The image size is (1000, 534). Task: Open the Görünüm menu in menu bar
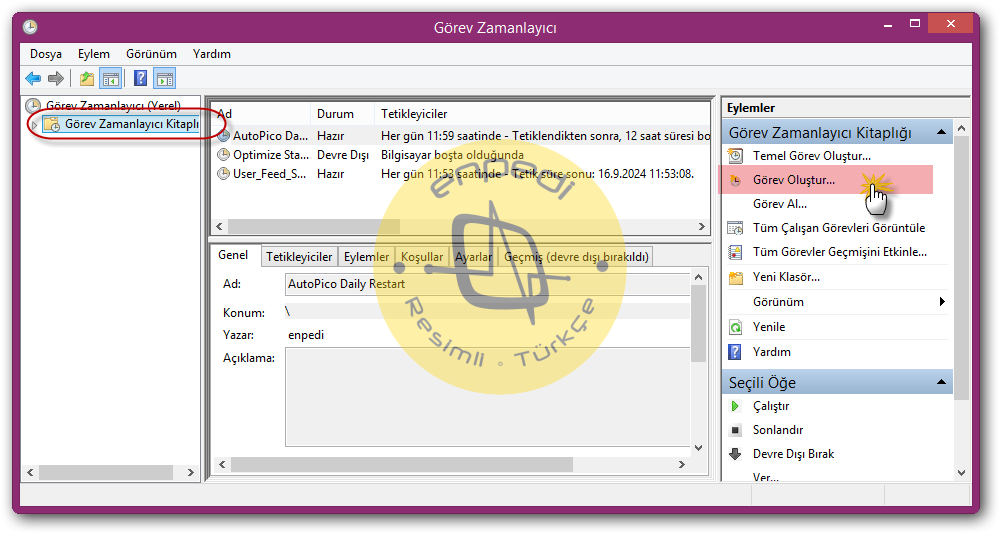click(x=151, y=54)
